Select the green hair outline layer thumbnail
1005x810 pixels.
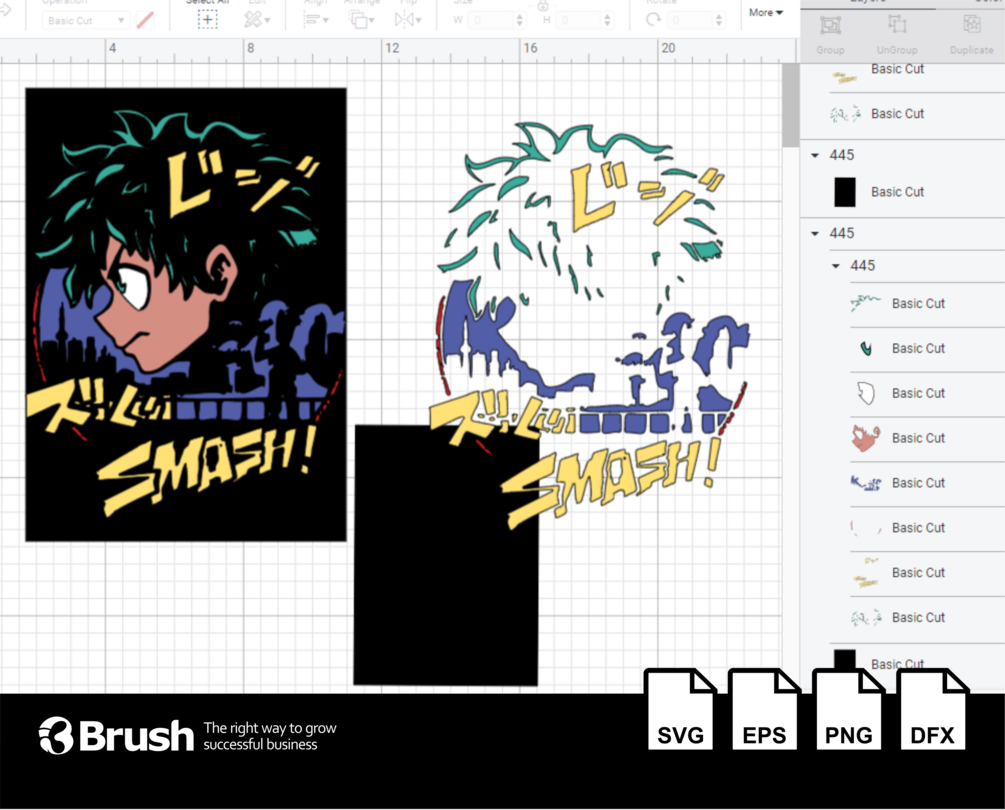point(865,302)
